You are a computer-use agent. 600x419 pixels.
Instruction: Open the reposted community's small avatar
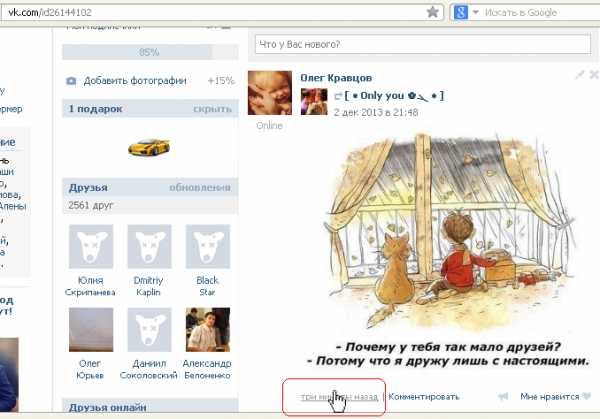coord(314,101)
